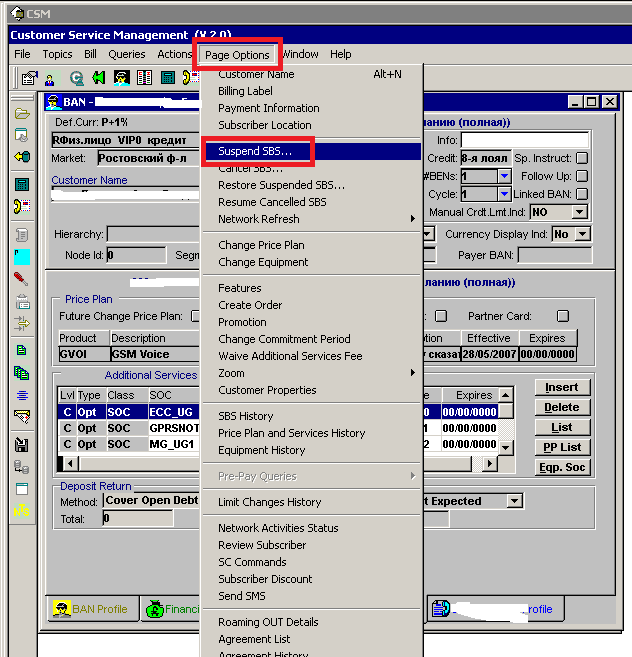Choose Send SMS from the menu
The width and height of the screenshot is (632, 657).
311,596
